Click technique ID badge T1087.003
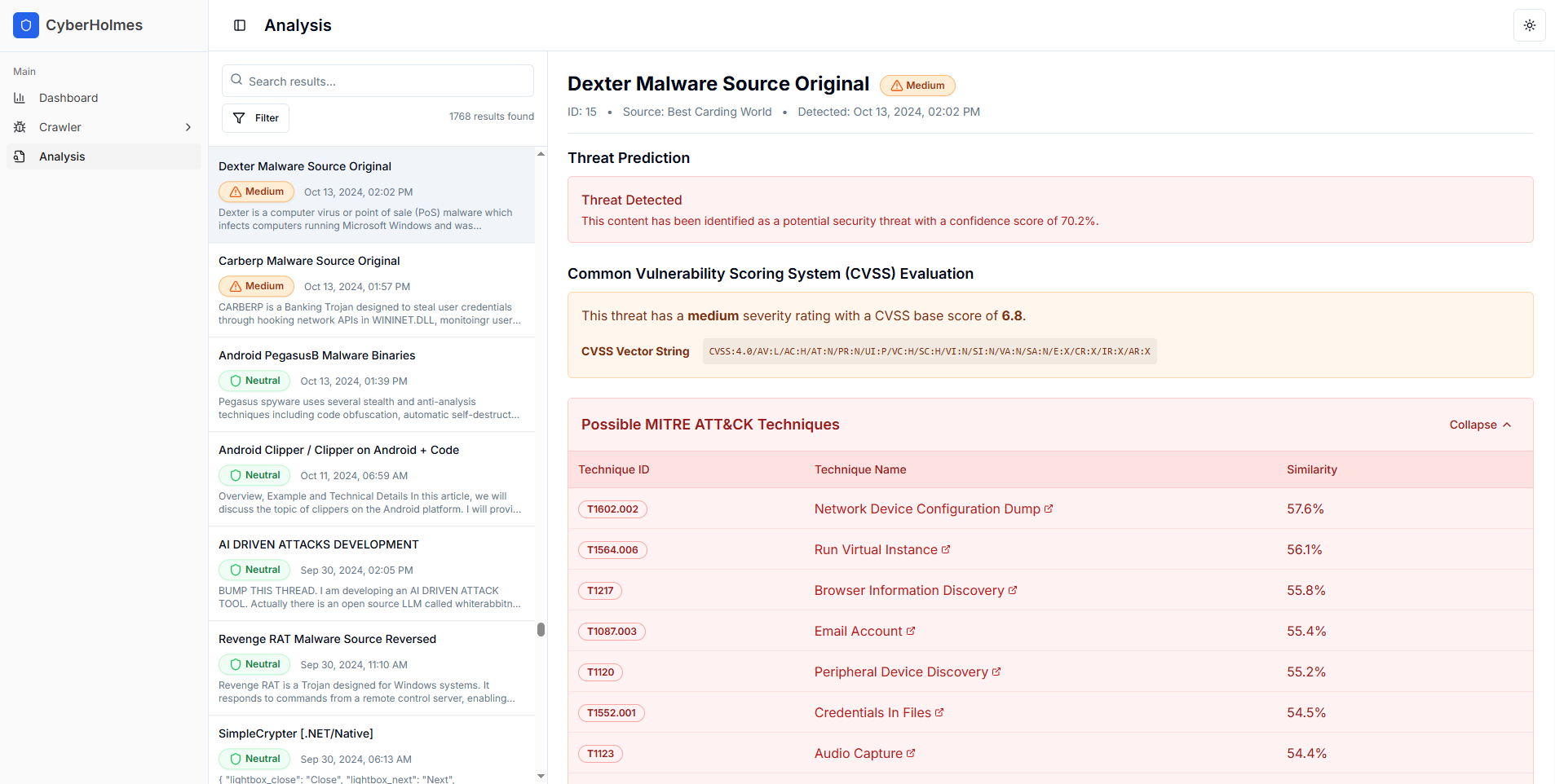The image size is (1555, 784). [612, 632]
